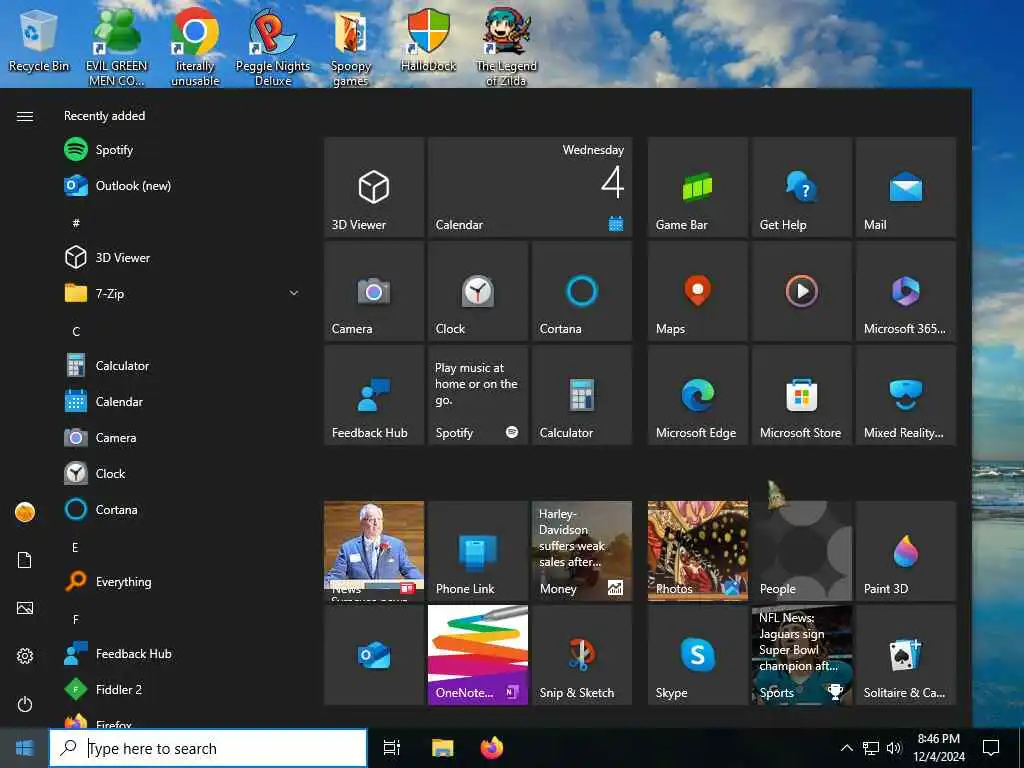The width and height of the screenshot is (1024, 768).
Task: Open the Calendar live tile
Action: point(530,187)
